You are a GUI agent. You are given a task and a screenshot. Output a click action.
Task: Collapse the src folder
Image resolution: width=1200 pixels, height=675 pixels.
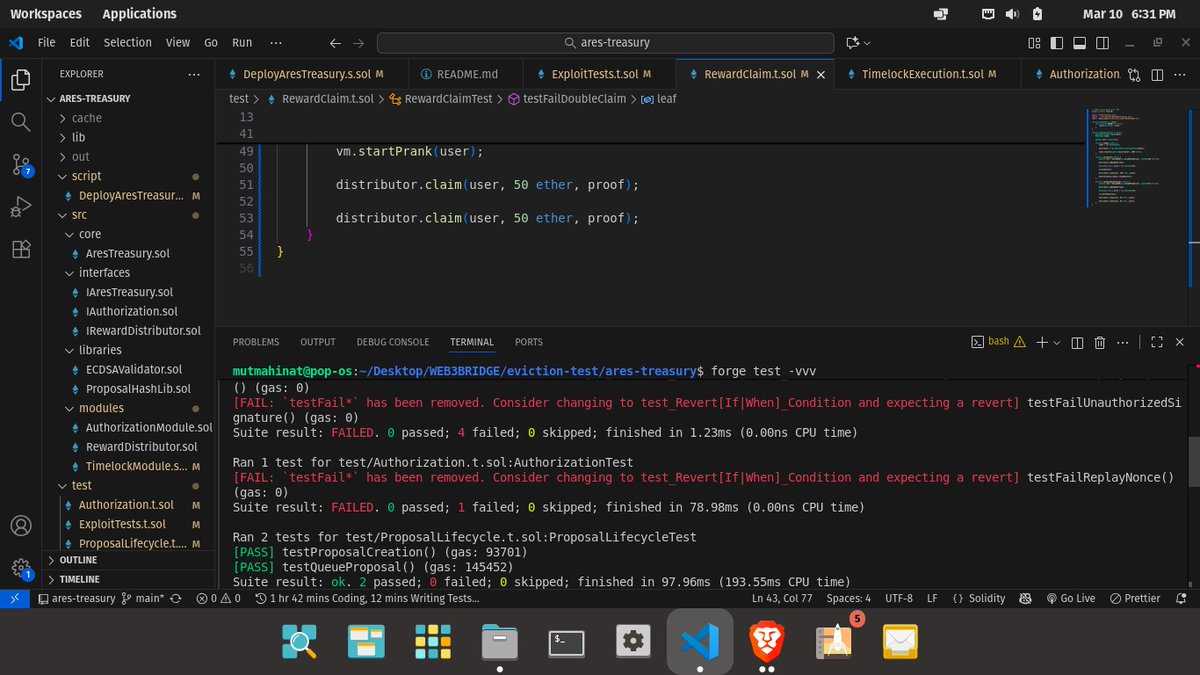coord(129,215)
